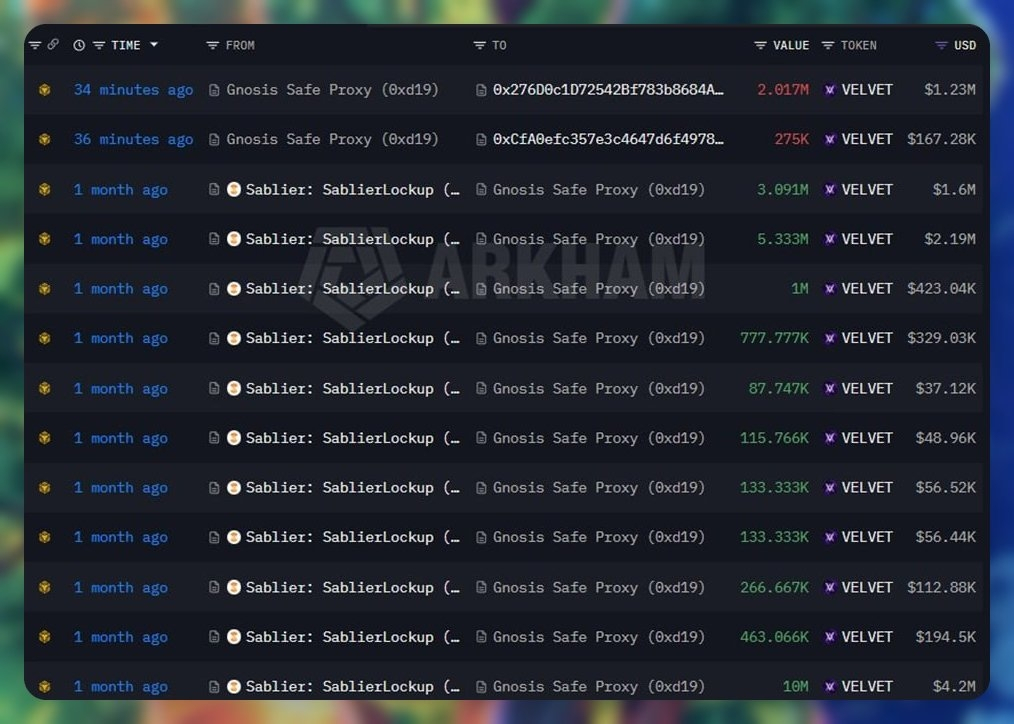Click the leftmost filter icon in header

35,45
